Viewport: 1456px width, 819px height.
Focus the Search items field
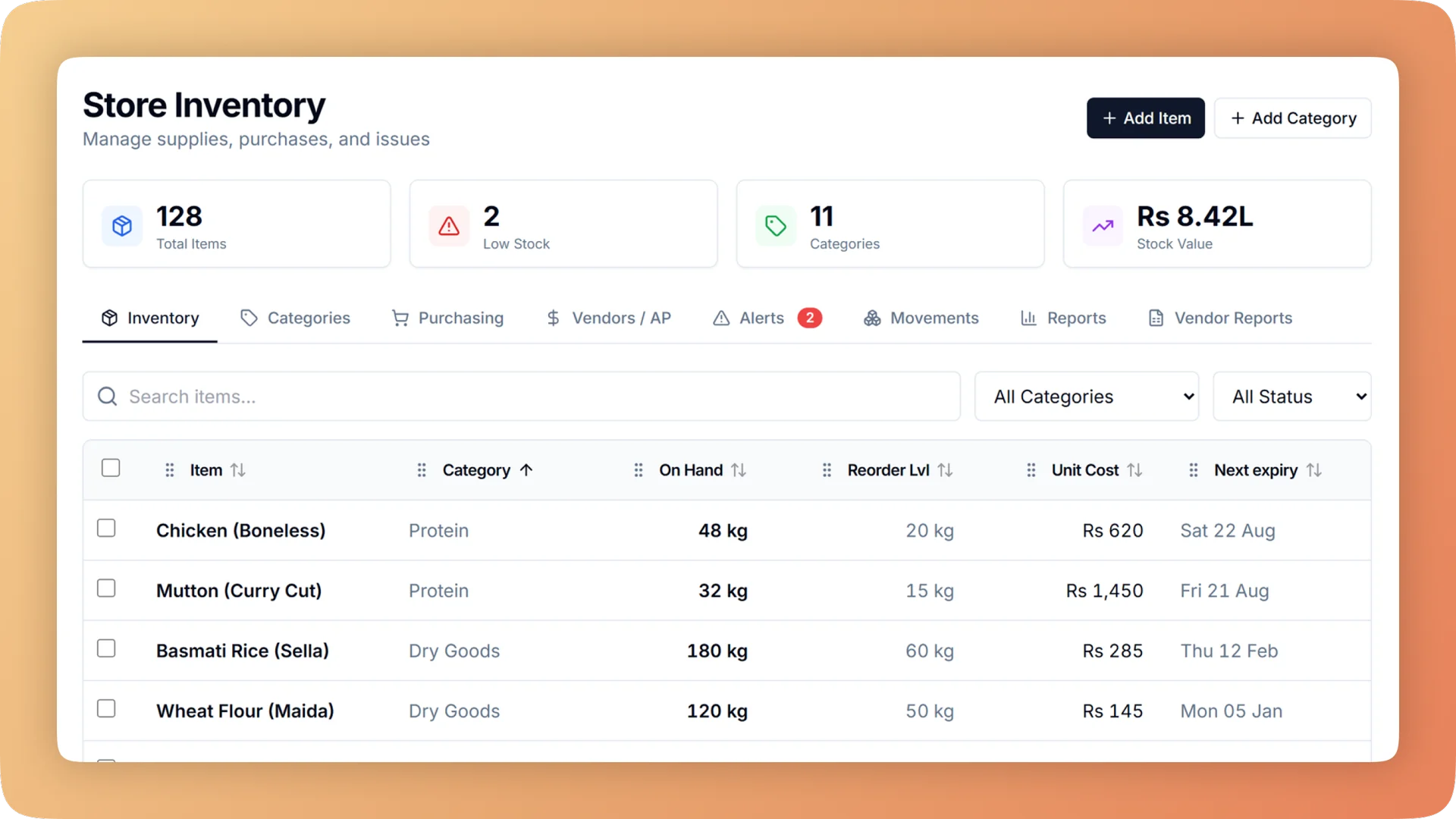click(522, 397)
